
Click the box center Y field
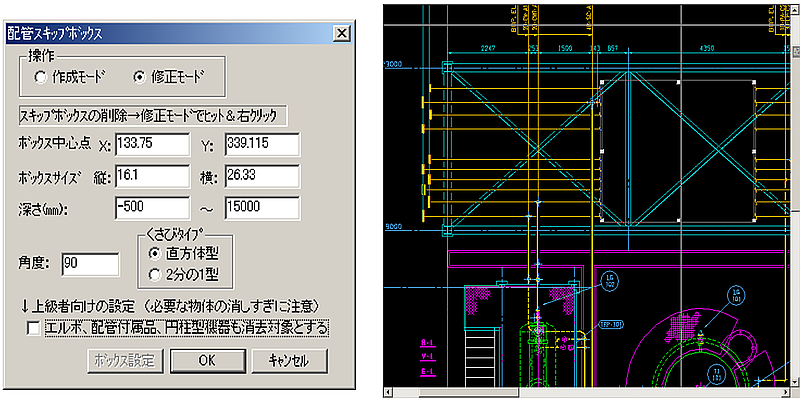click(x=263, y=145)
